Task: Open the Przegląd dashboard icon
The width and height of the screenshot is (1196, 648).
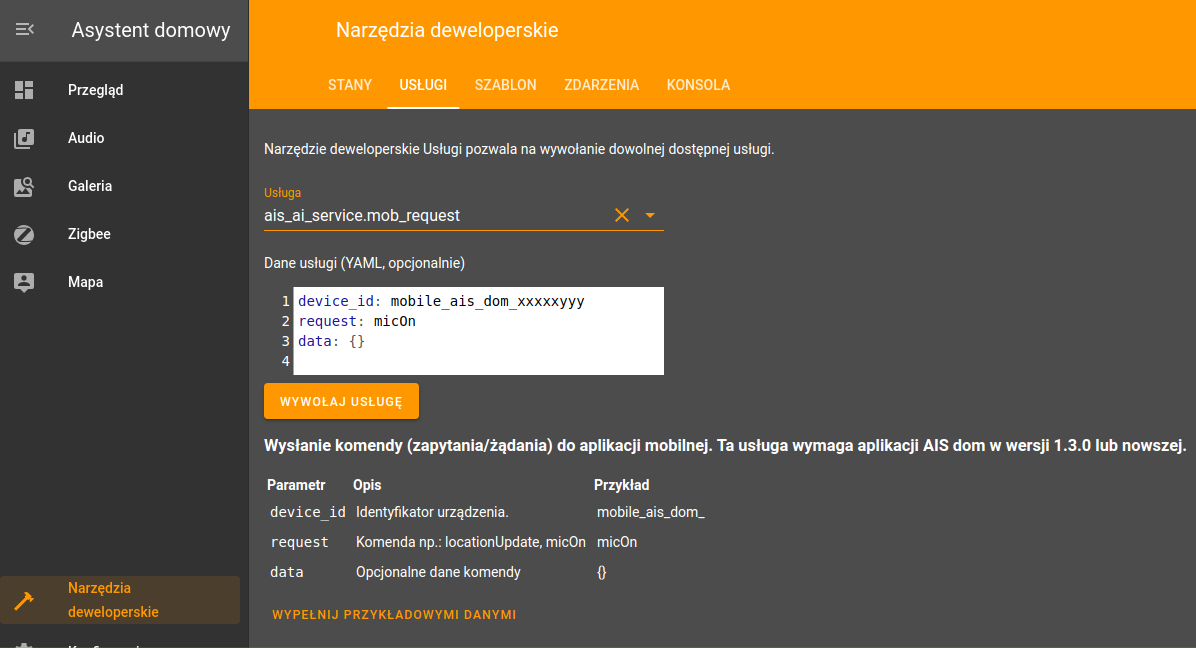Action: coord(24,90)
